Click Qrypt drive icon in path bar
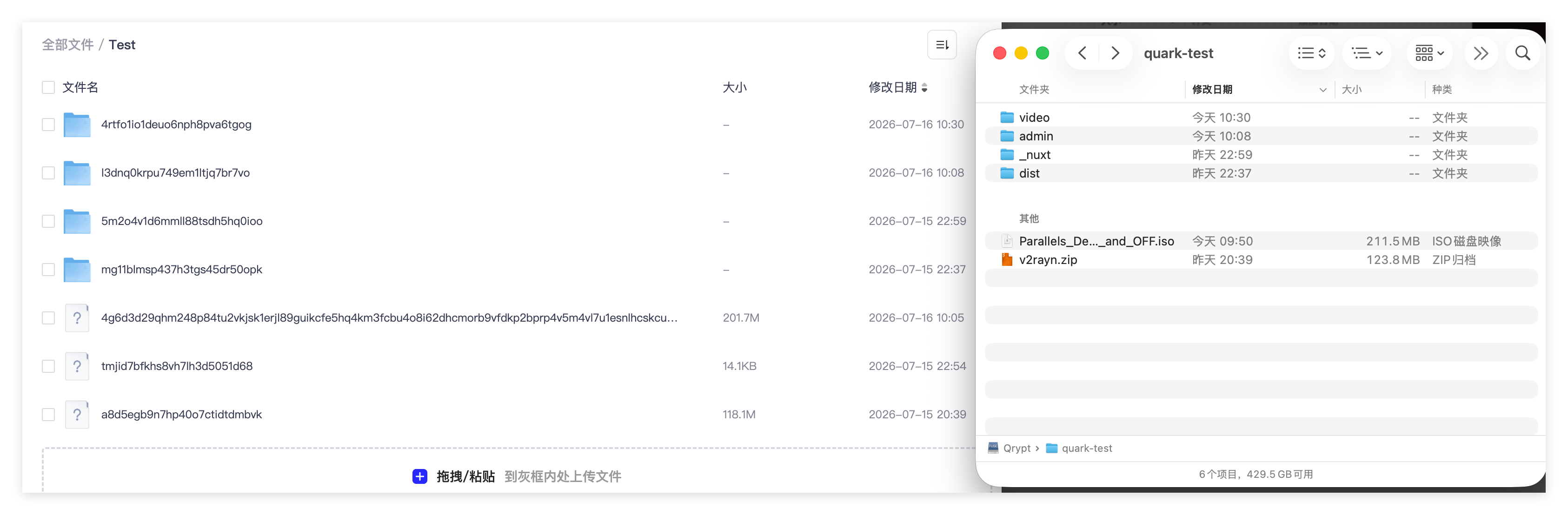1568x515 pixels. tap(993, 448)
